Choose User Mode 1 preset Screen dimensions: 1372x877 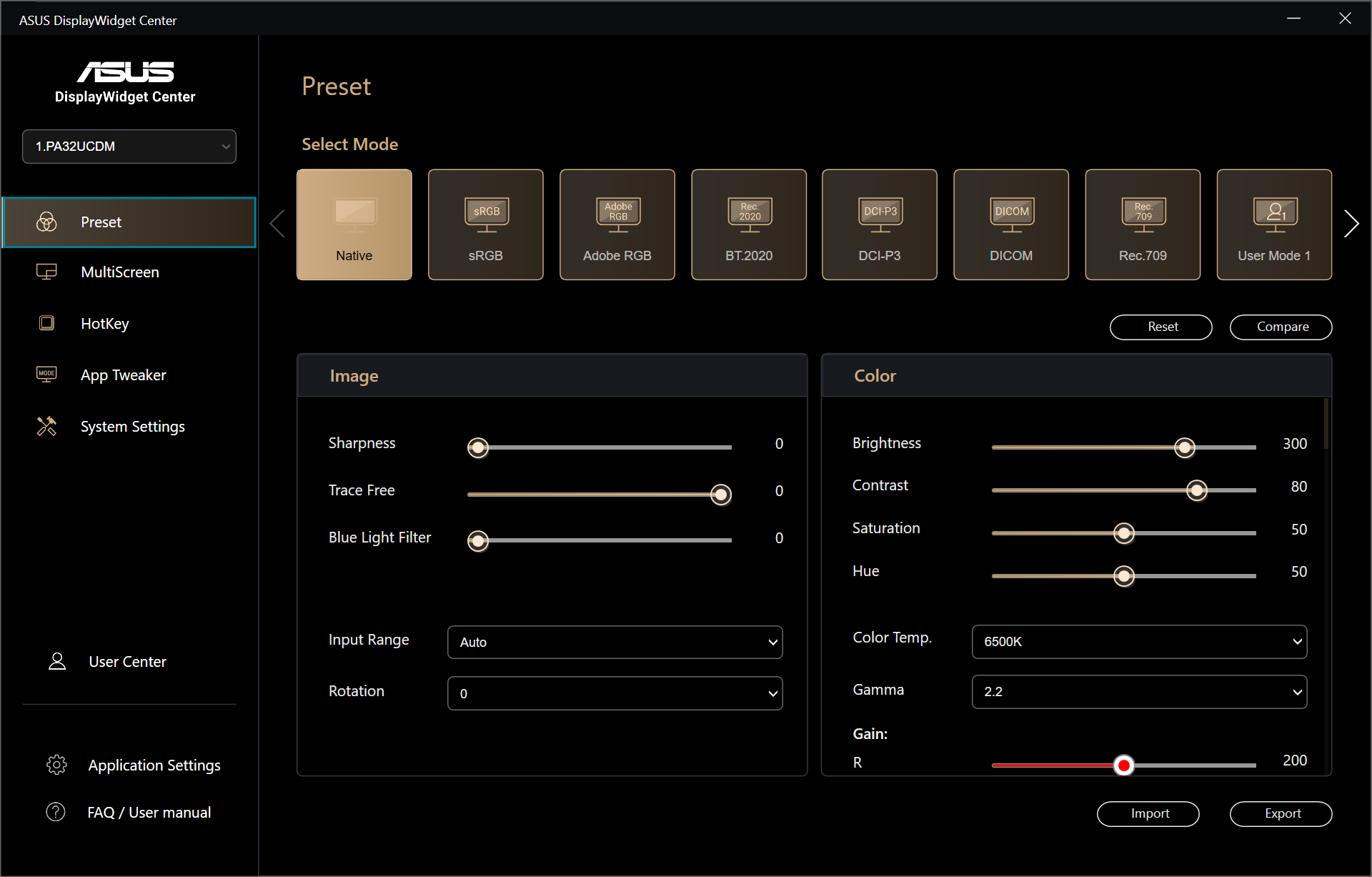tap(1274, 224)
